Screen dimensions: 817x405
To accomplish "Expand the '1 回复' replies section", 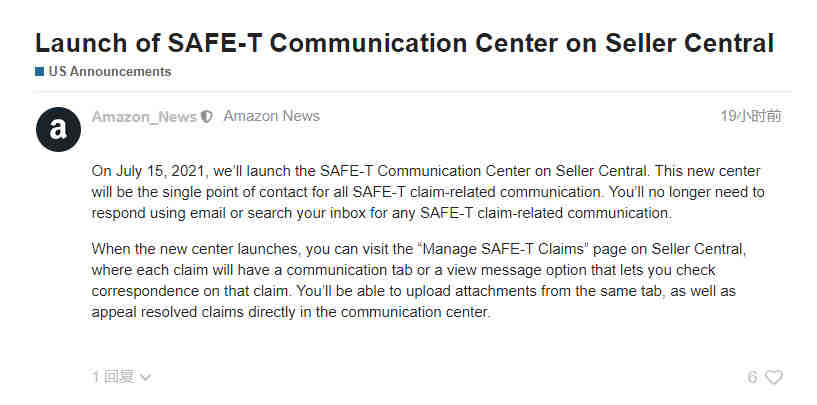I will 121,377.
